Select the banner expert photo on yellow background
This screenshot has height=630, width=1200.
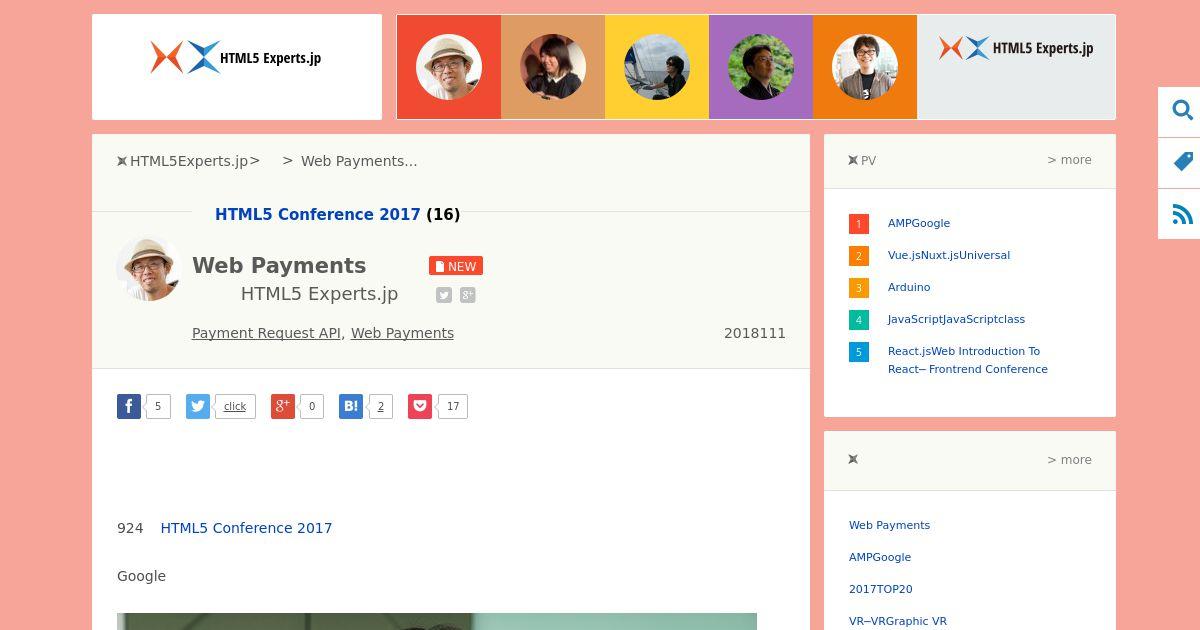[x=657, y=67]
